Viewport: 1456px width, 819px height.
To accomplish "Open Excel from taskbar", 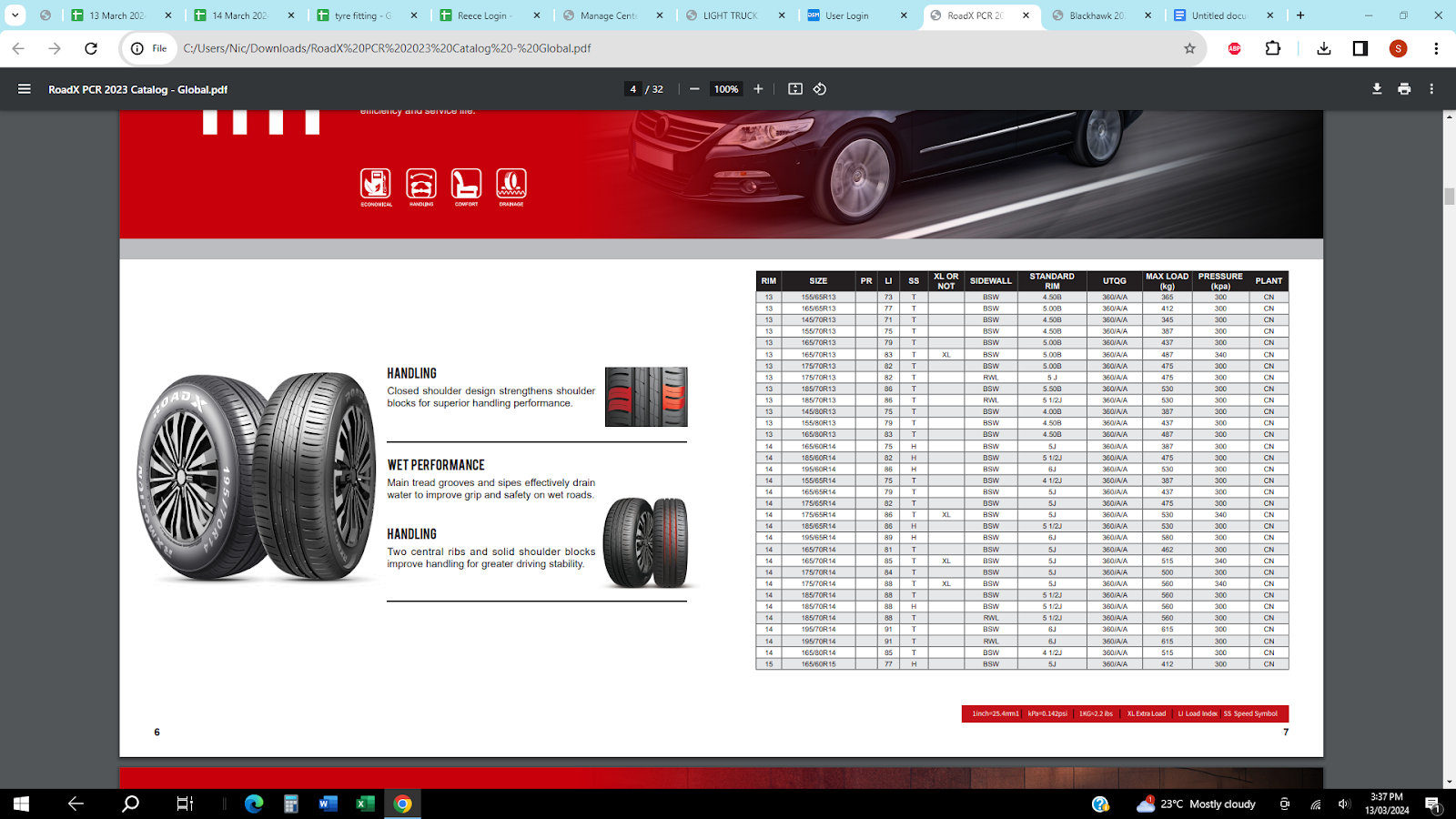I will [366, 804].
